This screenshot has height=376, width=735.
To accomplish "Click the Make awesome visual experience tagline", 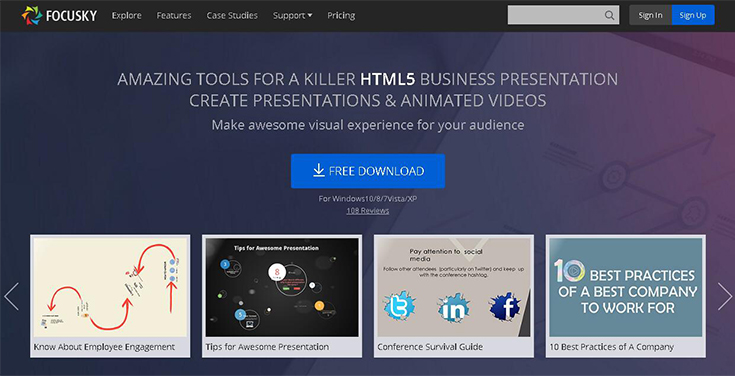I will coord(368,125).
